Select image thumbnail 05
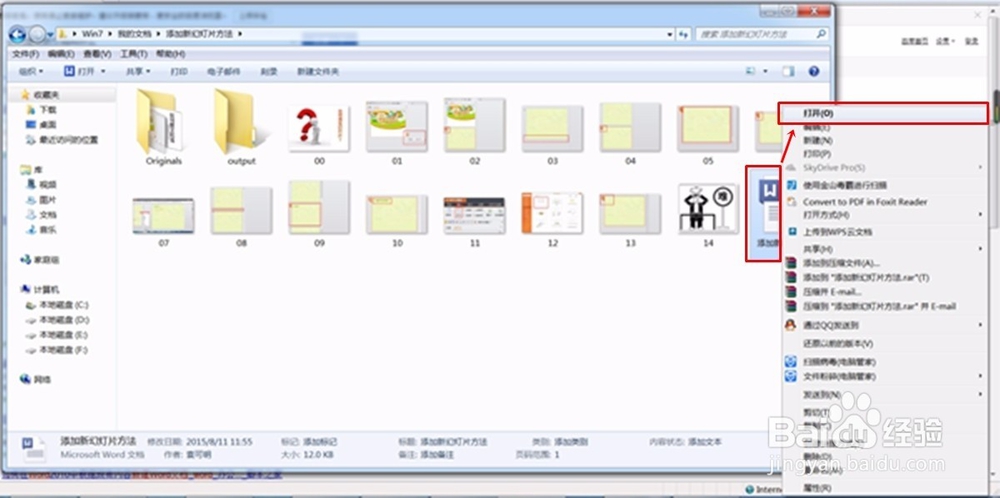The width and height of the screenshot is (1000, 498). (708, 128)
